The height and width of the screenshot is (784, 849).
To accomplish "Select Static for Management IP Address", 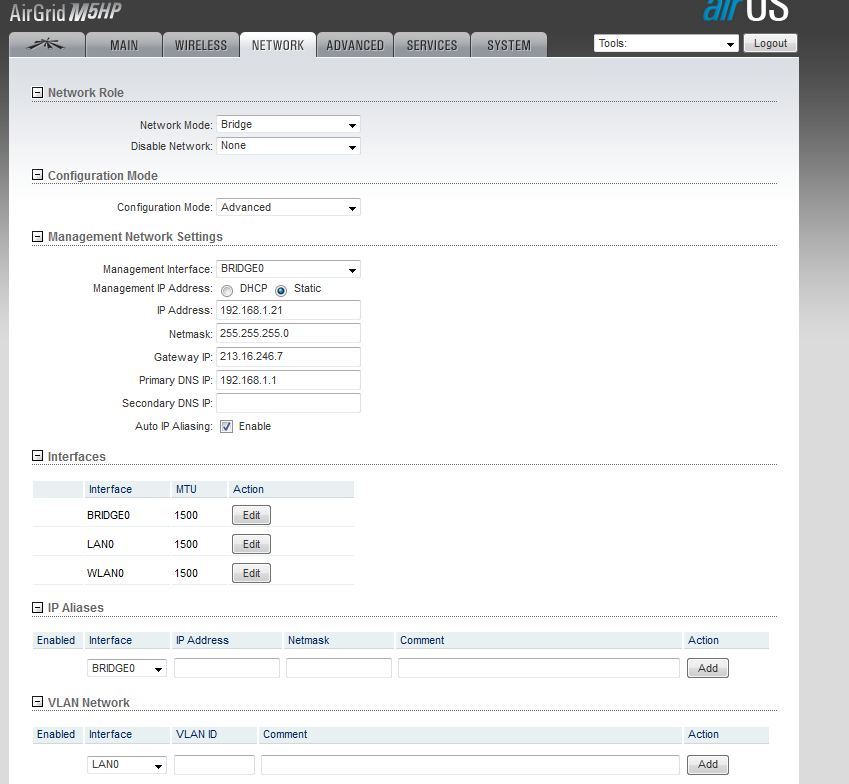I will [x=280, y=291].
